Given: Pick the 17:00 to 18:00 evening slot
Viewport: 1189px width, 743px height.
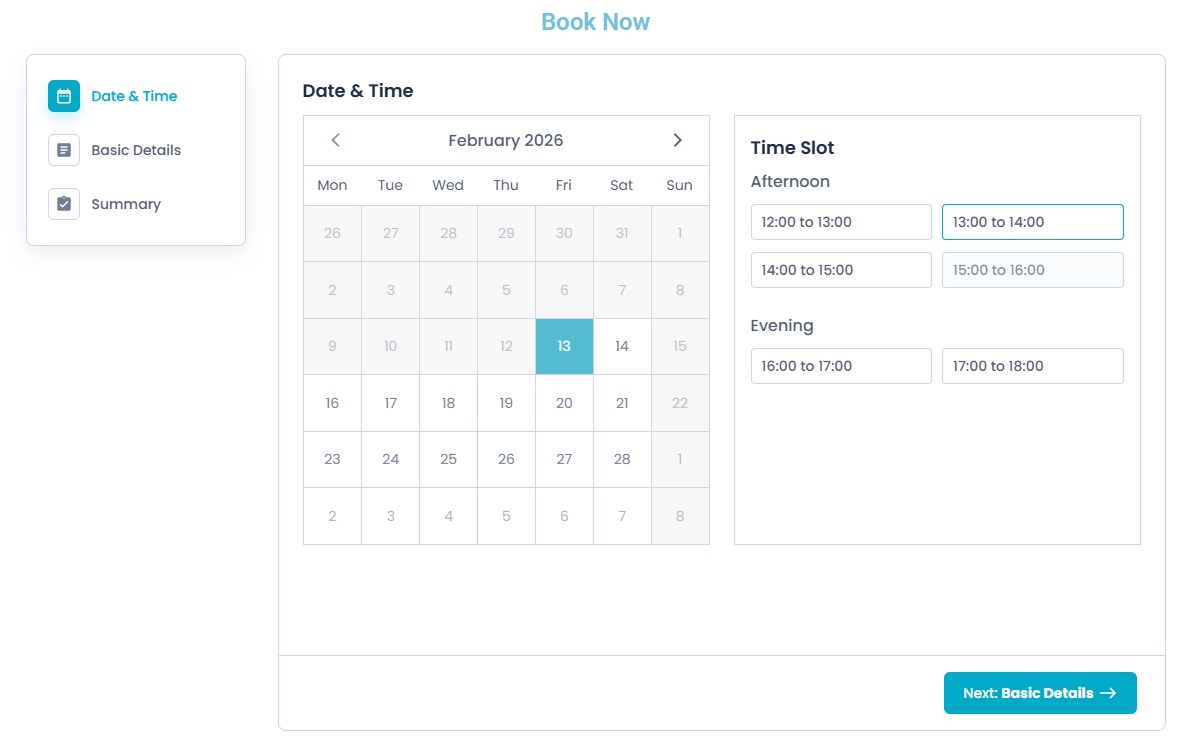Looking at the screenshot, I should pos(1032,366).
